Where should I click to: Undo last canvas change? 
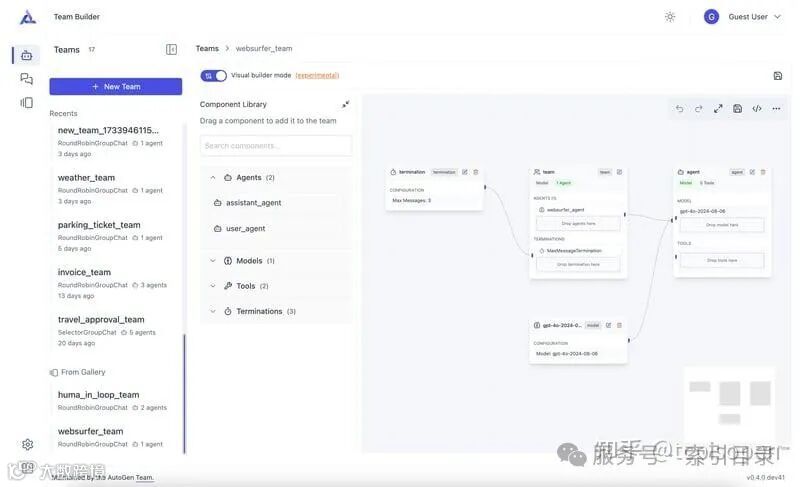coord(680,109)
